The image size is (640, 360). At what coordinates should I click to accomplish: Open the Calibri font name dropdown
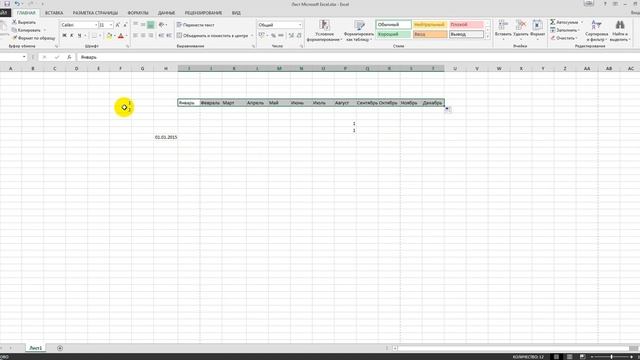[96, 25]
